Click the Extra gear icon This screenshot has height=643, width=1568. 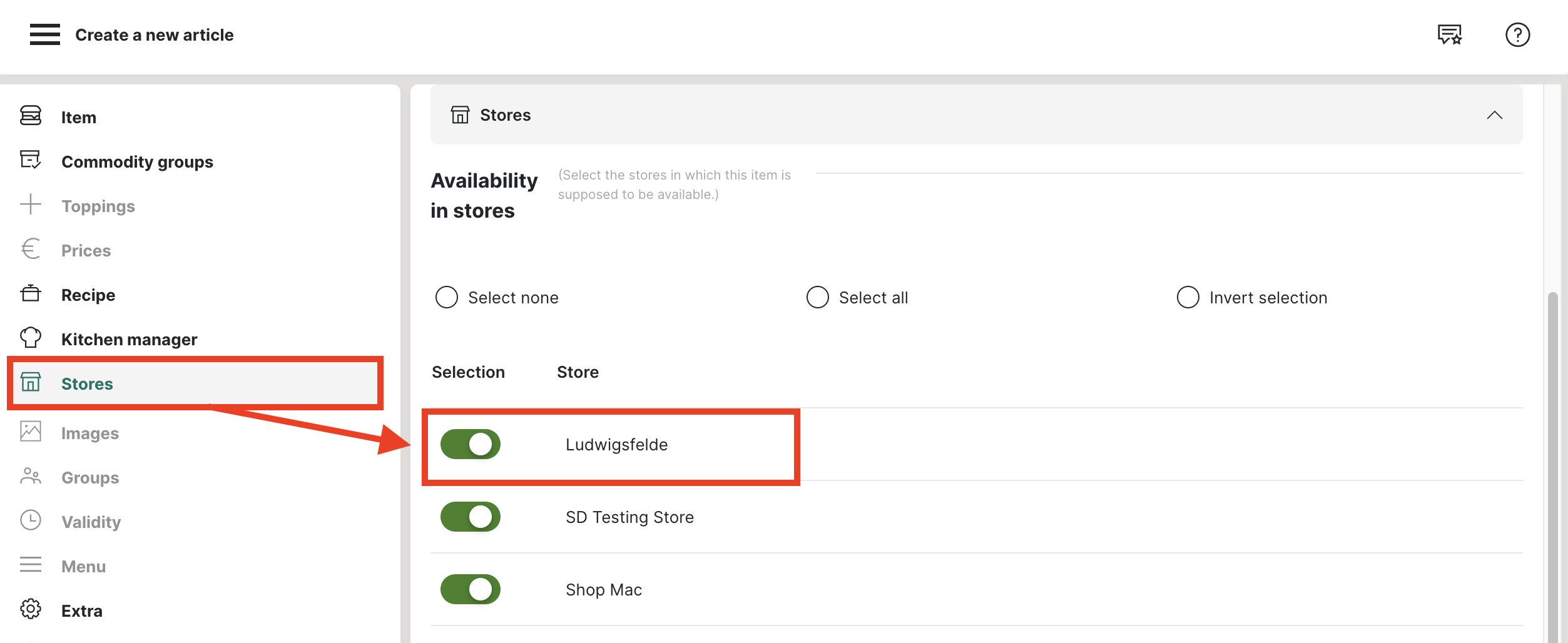pos(31,609)
